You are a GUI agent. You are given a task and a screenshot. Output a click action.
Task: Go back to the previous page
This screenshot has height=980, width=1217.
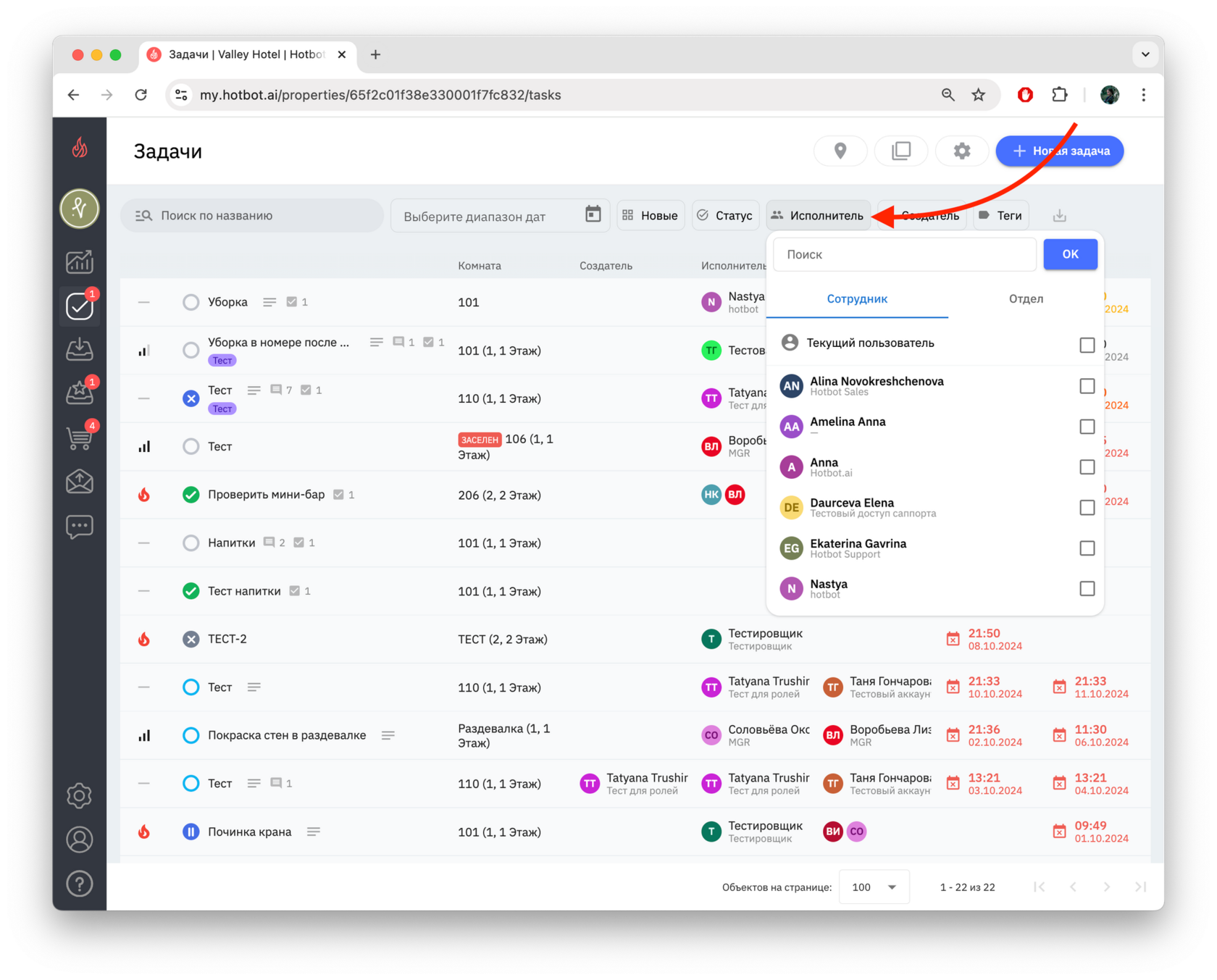(x=73, y=95)
